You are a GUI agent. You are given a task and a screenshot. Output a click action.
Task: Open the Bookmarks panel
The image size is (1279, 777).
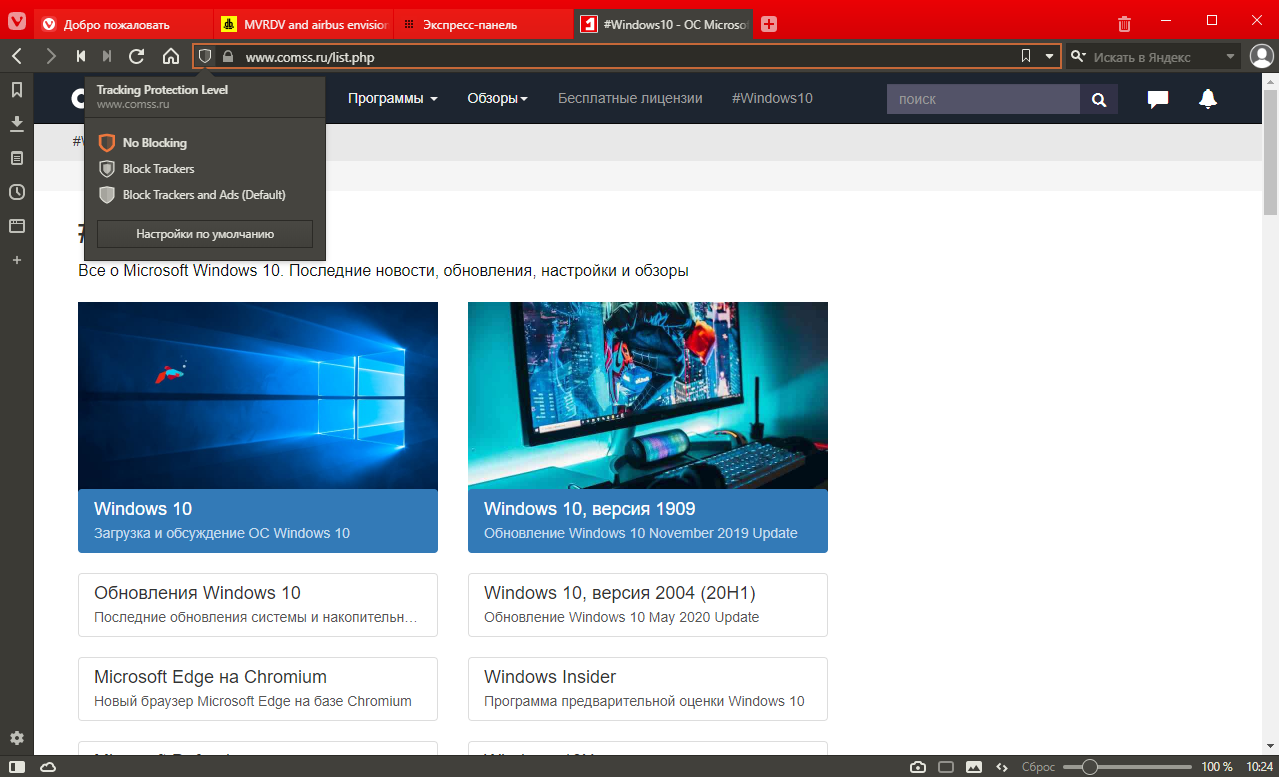click(x=17, y=90)
